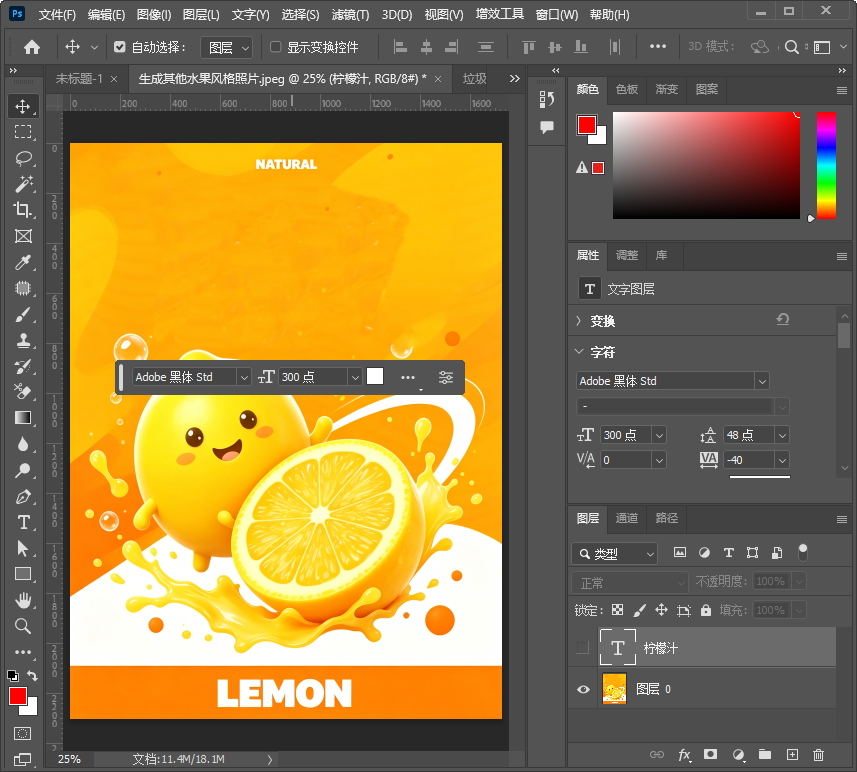Go to the Home screen icon
The height and width of the screenshot is (772, 857).
pos(32,48)
